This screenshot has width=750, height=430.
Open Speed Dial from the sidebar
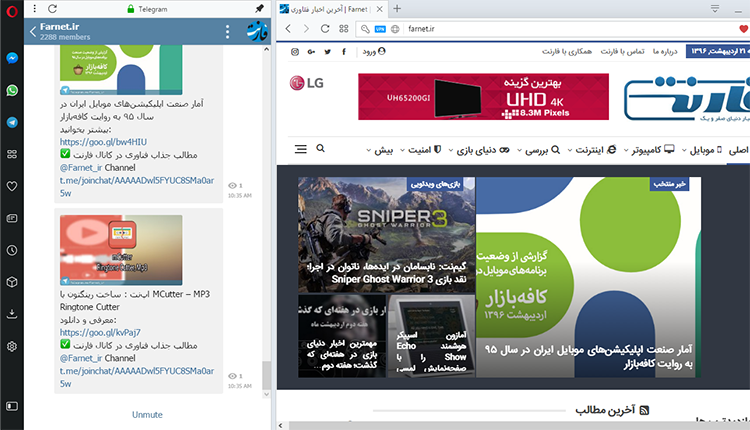tap(12, 154)
